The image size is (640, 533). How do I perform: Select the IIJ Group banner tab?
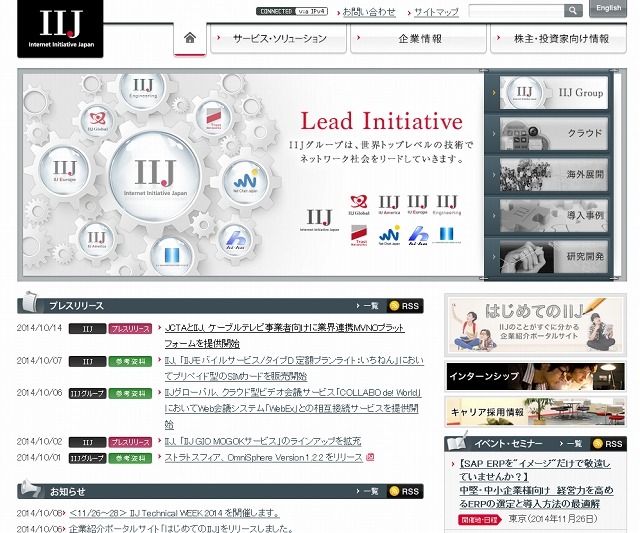click(x=553, y=93)
